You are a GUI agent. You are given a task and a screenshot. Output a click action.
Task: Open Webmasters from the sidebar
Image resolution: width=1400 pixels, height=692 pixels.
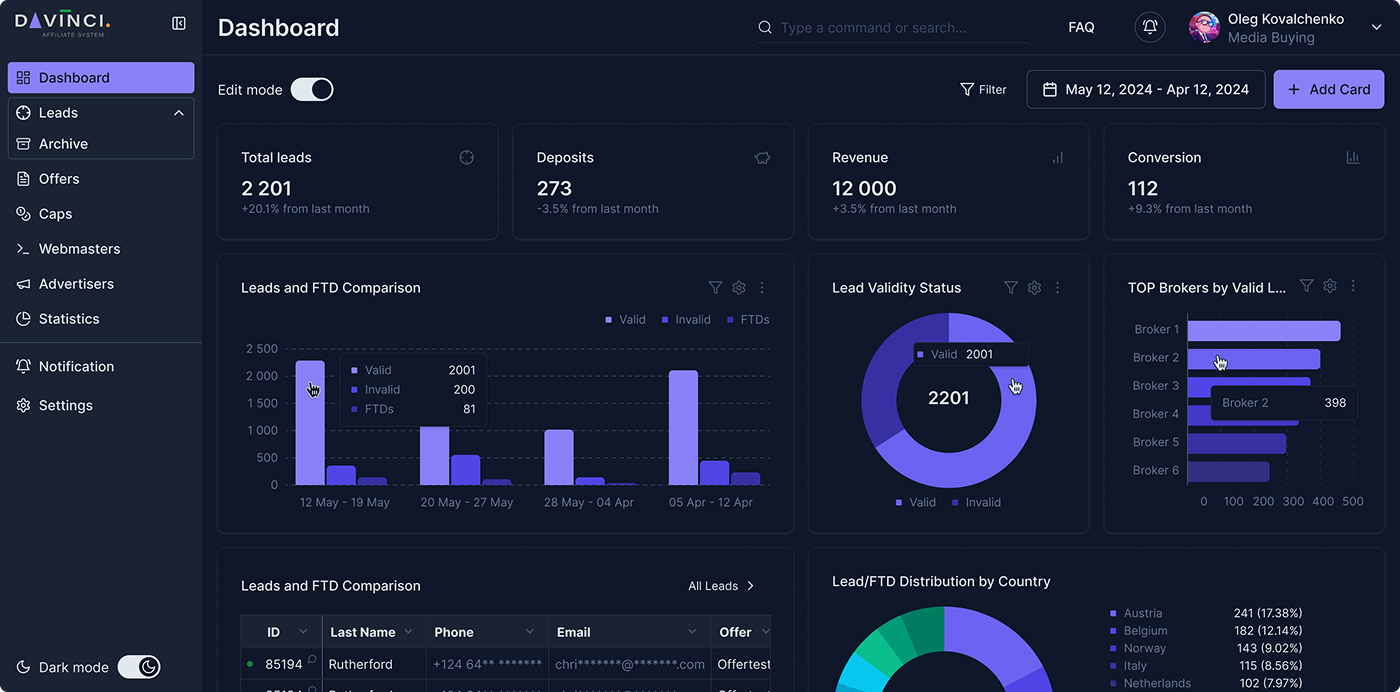pos(79,249)
